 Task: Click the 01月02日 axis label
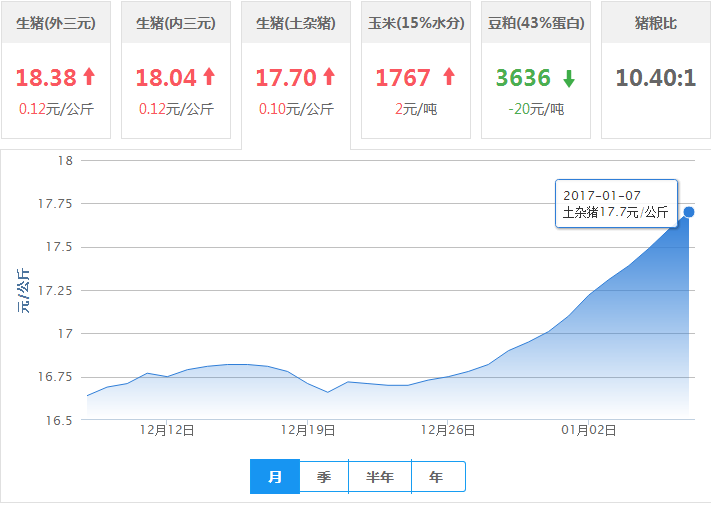[589, 430]
